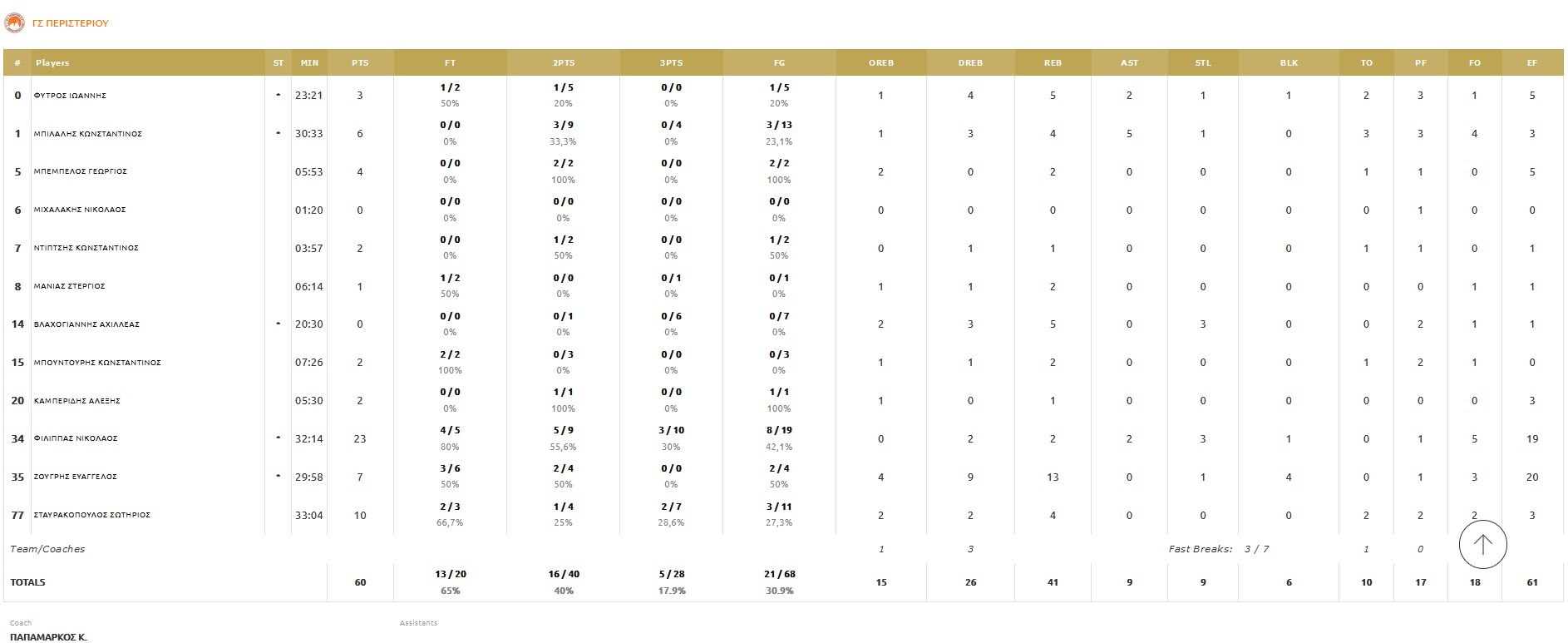Select the BLK column header
This screenshot has width=1568, height=643.
[1289, 63]
